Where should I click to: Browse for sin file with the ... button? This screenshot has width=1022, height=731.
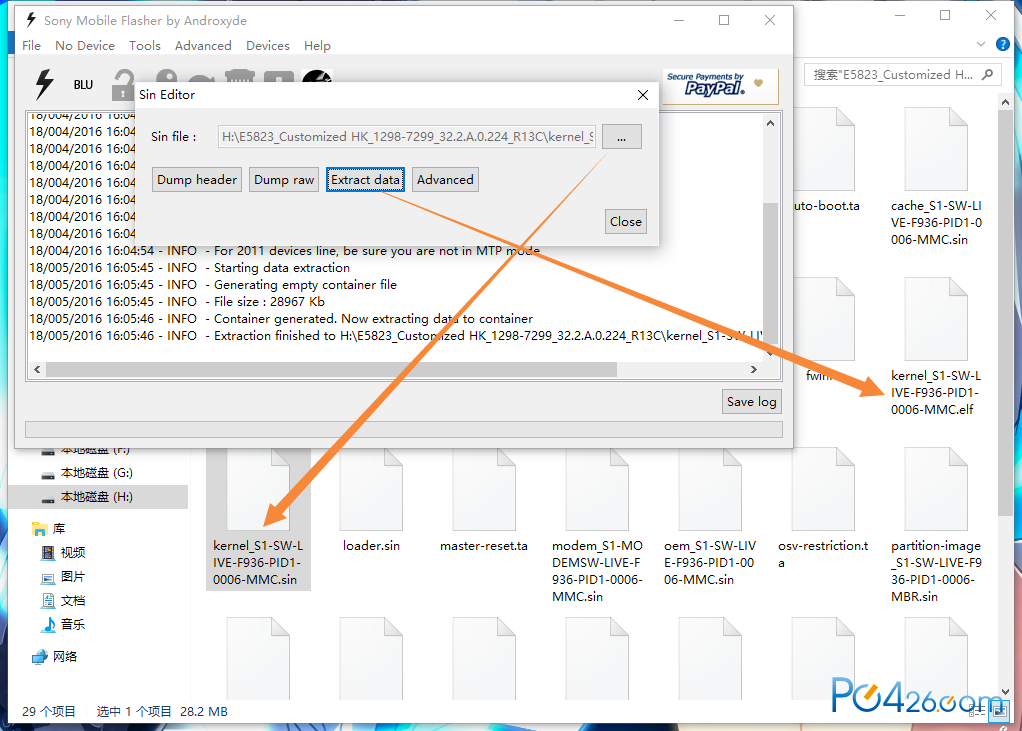622,137
